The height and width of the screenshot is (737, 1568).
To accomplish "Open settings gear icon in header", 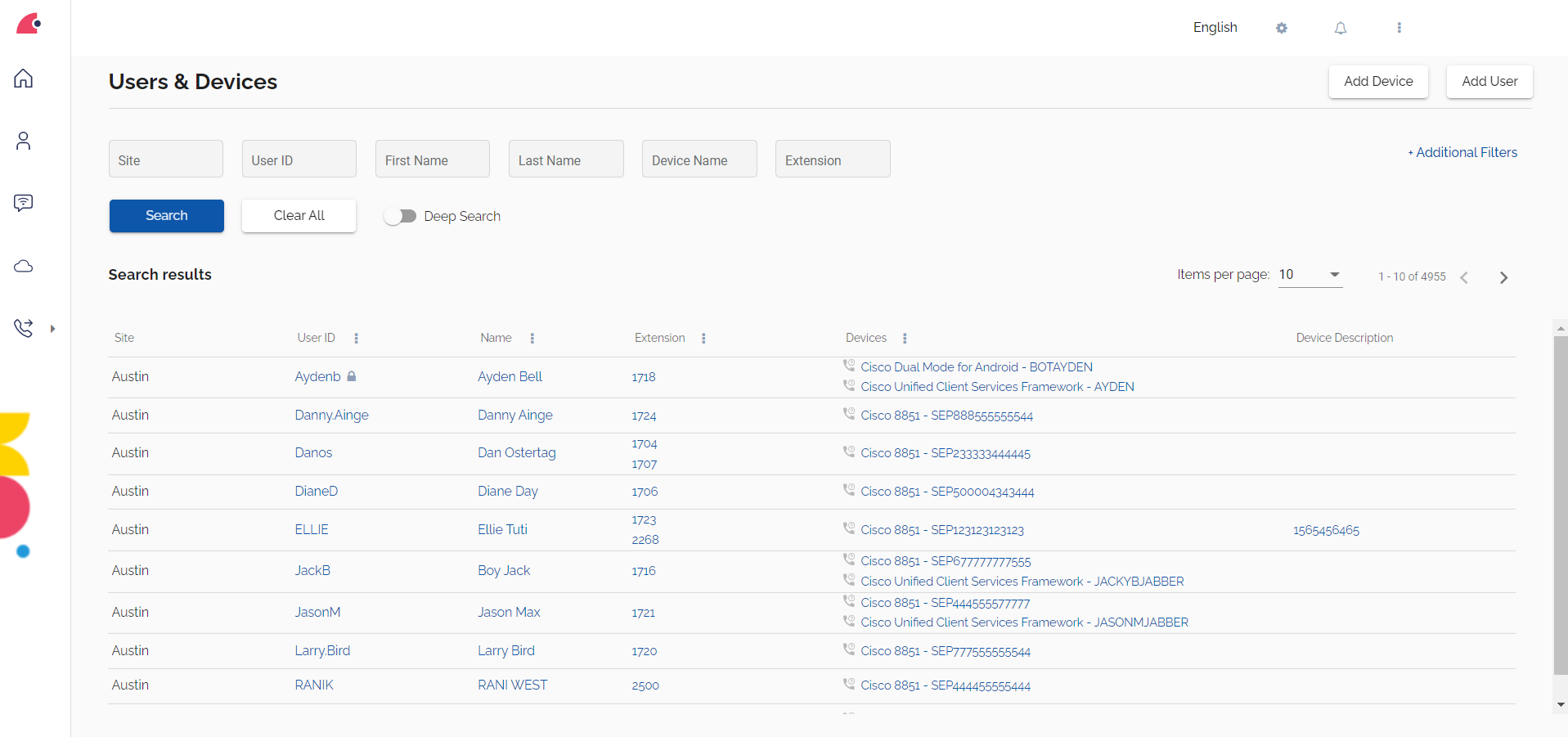I will [x=1282, y=28].
